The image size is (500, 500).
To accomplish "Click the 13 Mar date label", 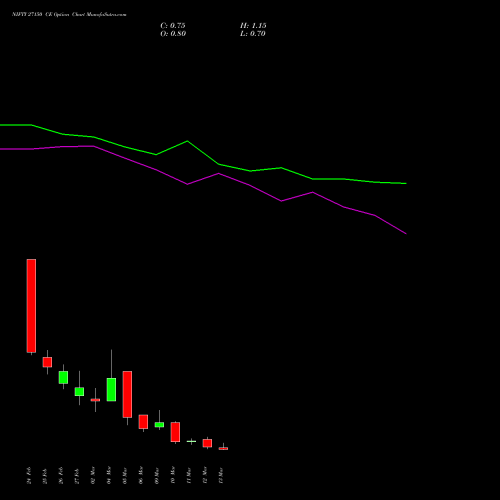I will pyautogui.click(x=221, y=475).
